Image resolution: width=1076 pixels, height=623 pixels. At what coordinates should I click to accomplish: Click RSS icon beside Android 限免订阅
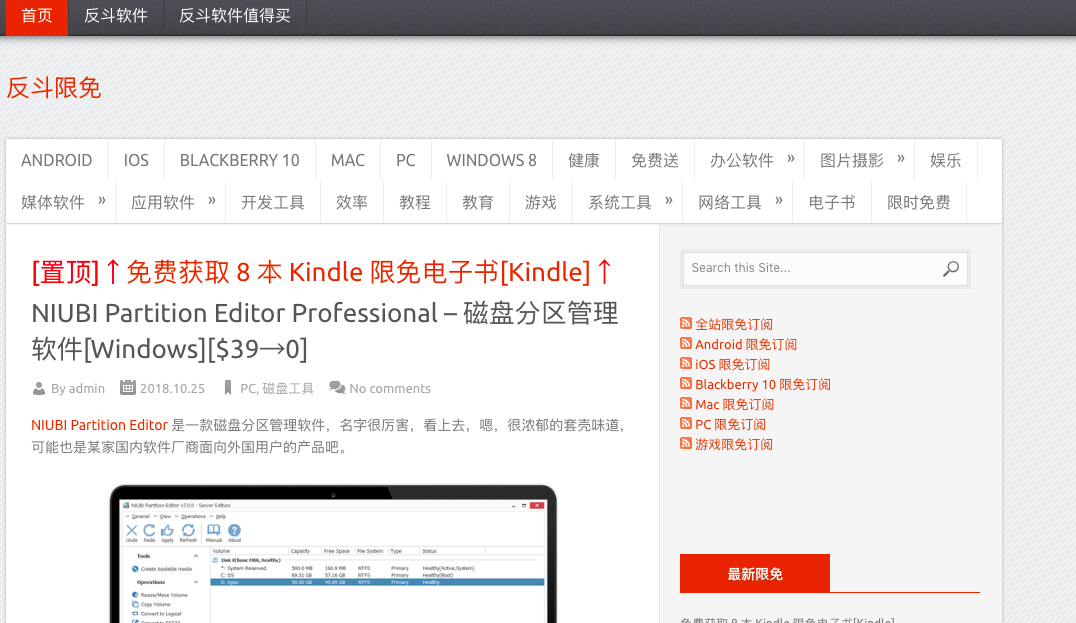pyautogui.click(x=686, y=343)
